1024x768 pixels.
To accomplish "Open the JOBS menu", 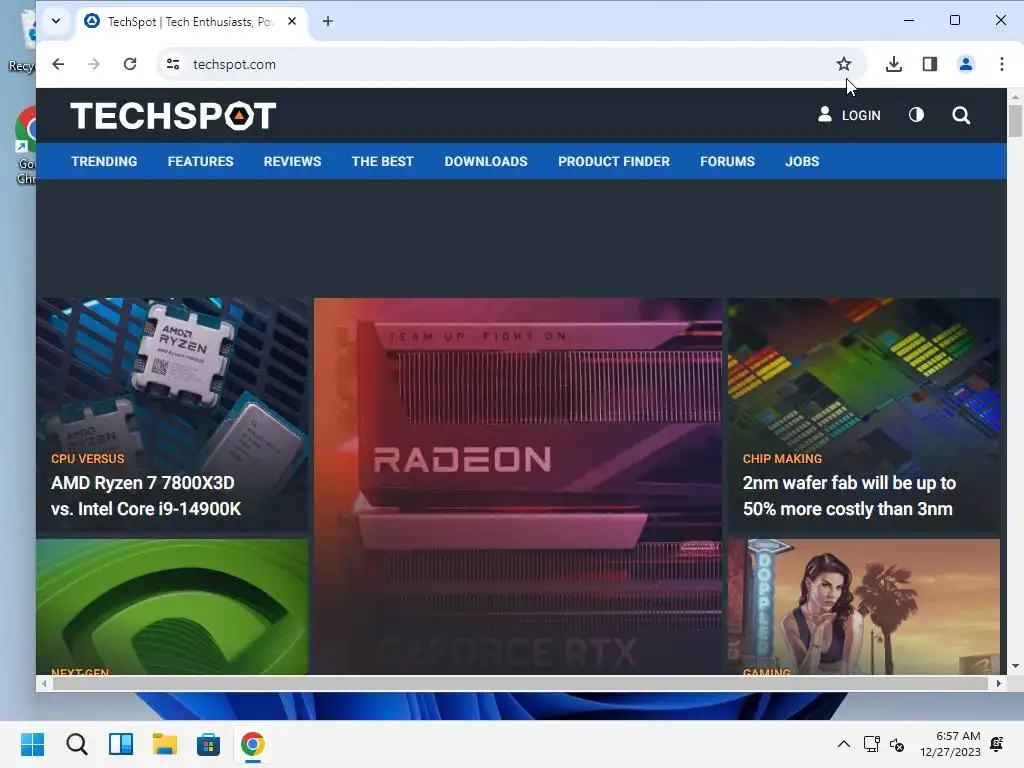I will [802, 161].
